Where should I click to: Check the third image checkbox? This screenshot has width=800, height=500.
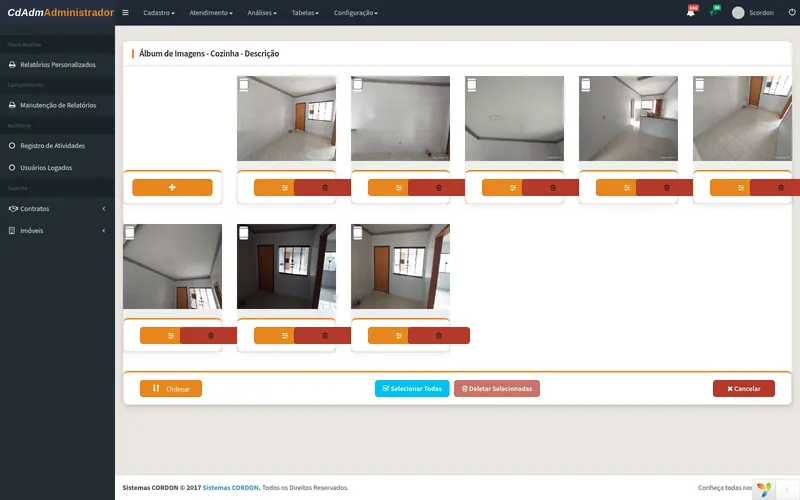[472, 84]
